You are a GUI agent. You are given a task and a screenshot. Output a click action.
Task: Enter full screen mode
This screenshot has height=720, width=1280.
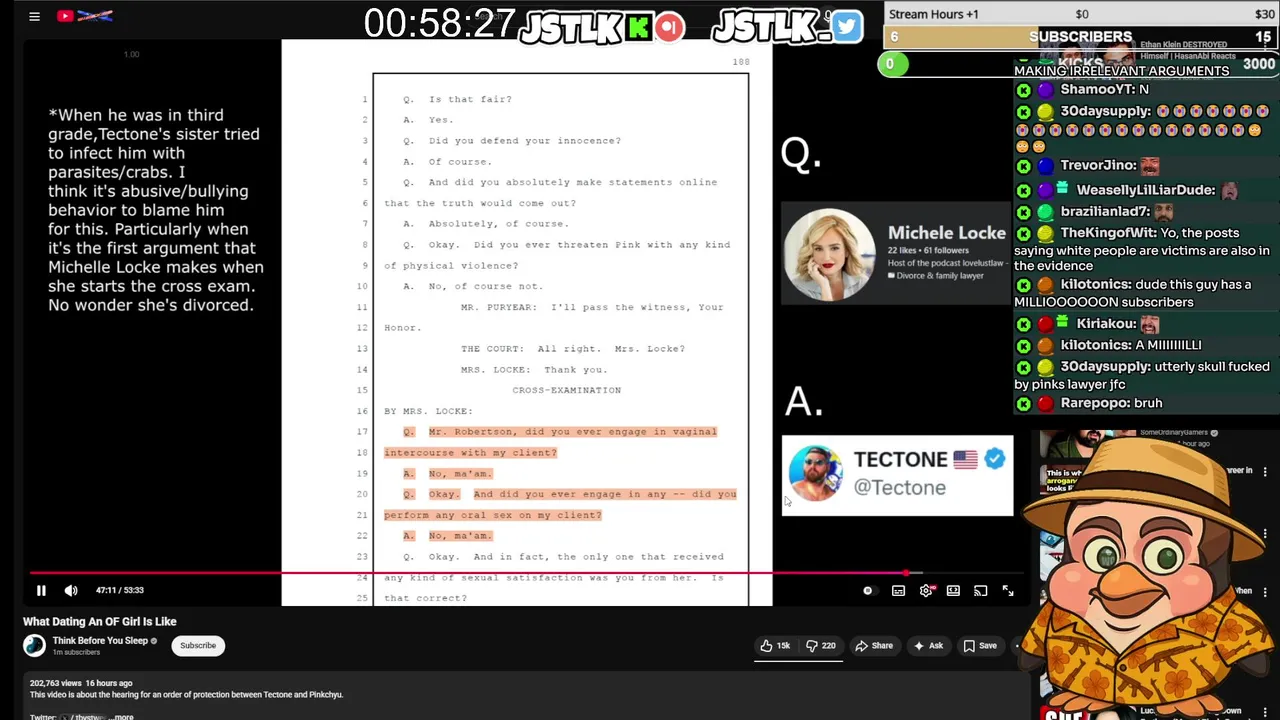[1008, 591]
